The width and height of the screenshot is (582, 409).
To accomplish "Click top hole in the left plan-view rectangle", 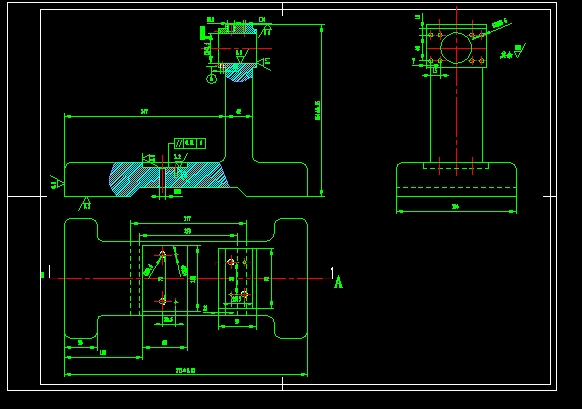I will click(162, 255).
